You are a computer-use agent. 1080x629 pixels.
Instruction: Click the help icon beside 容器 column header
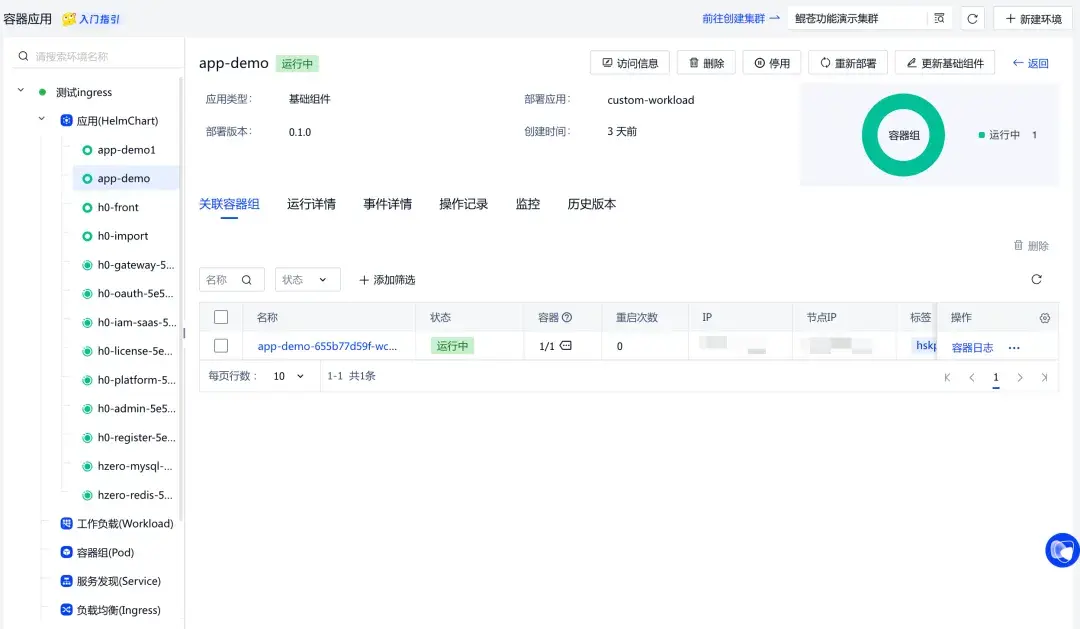[x=567, y=318]
